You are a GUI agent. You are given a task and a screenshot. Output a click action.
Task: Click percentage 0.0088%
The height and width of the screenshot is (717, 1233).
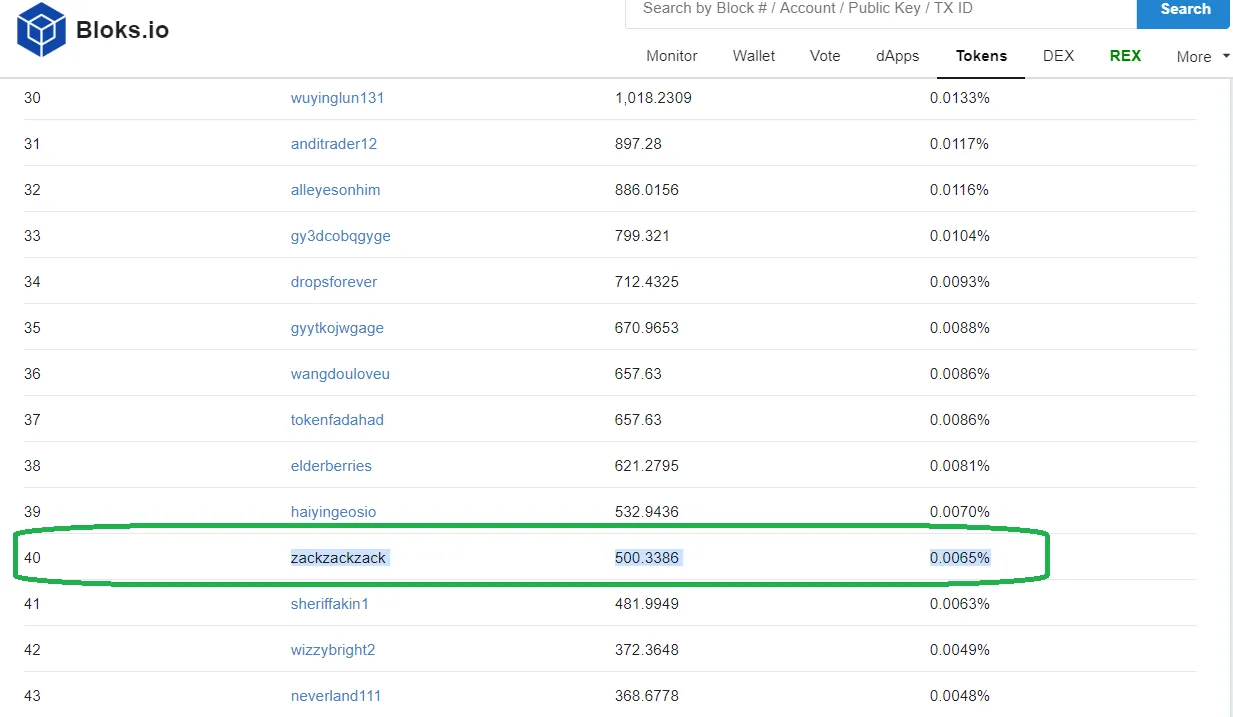960,328
